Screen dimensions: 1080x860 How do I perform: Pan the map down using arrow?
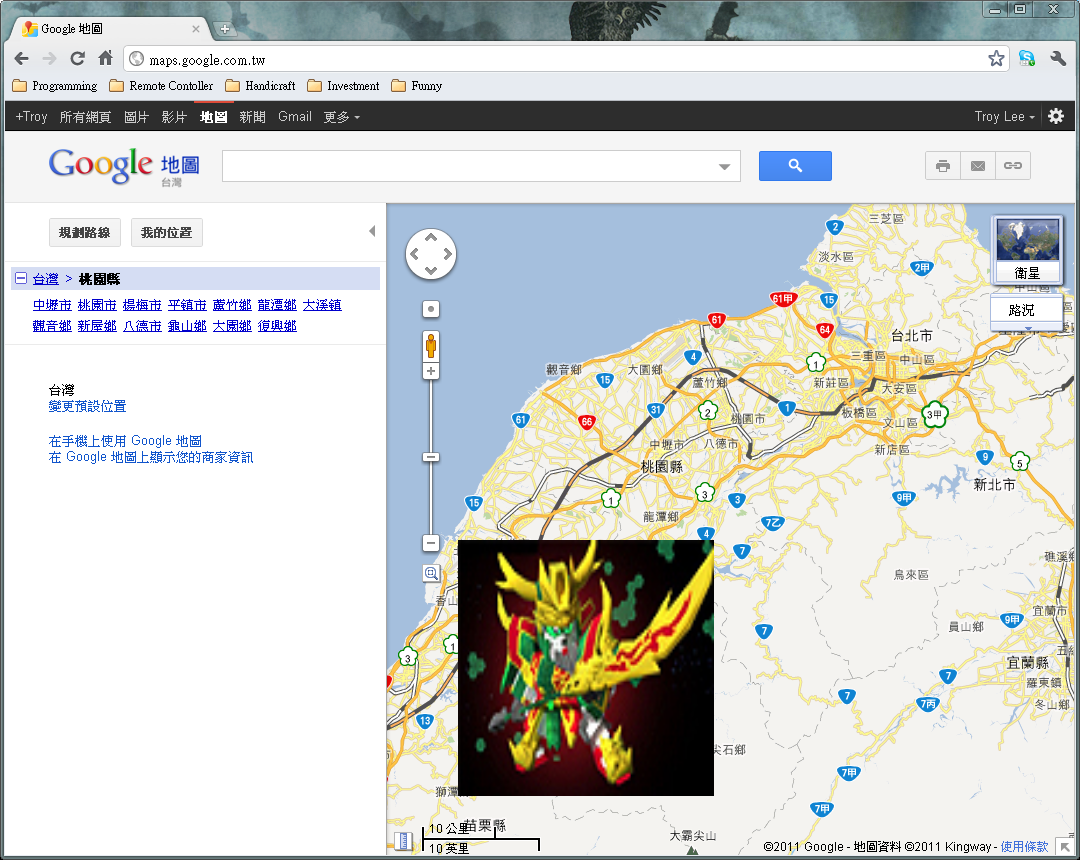(x=430, y=270)
